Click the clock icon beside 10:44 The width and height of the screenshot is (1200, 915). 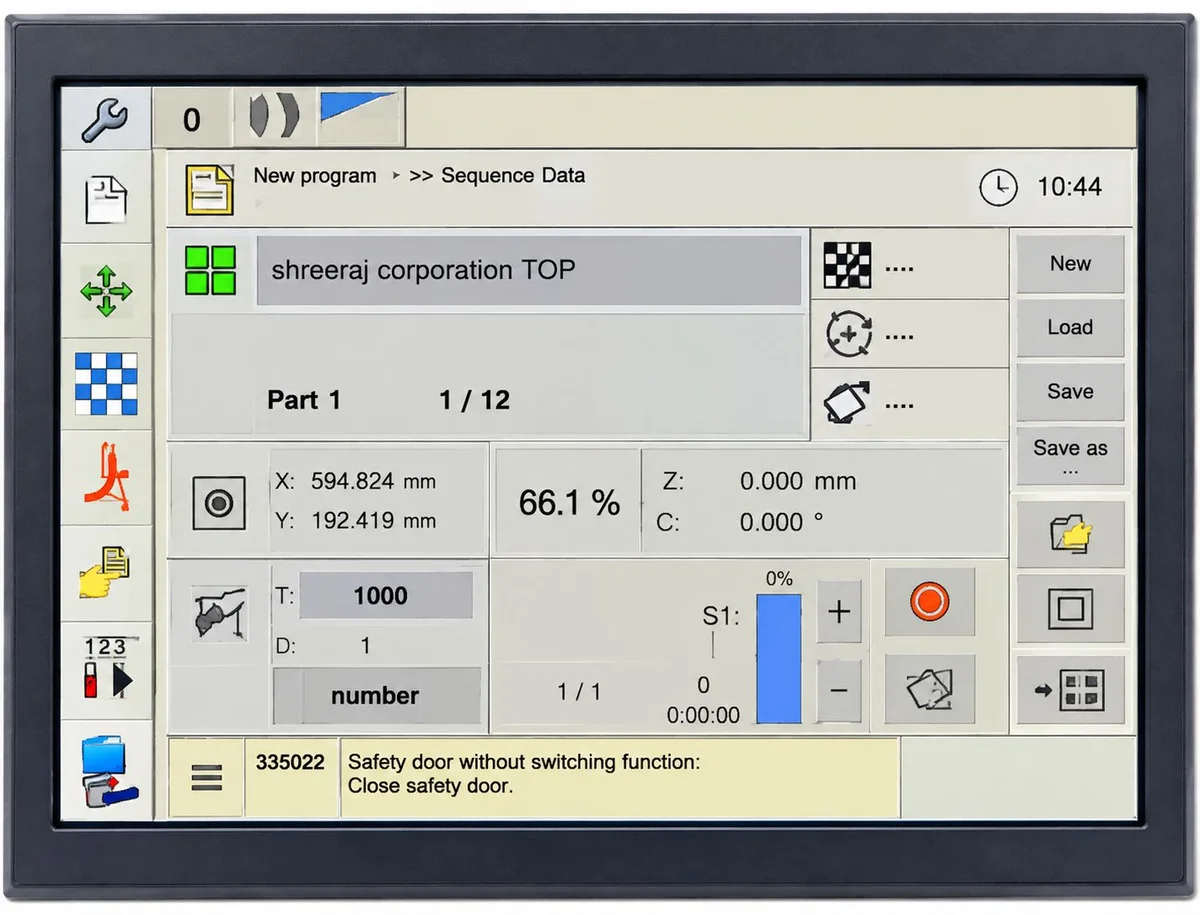pos(998,187)
